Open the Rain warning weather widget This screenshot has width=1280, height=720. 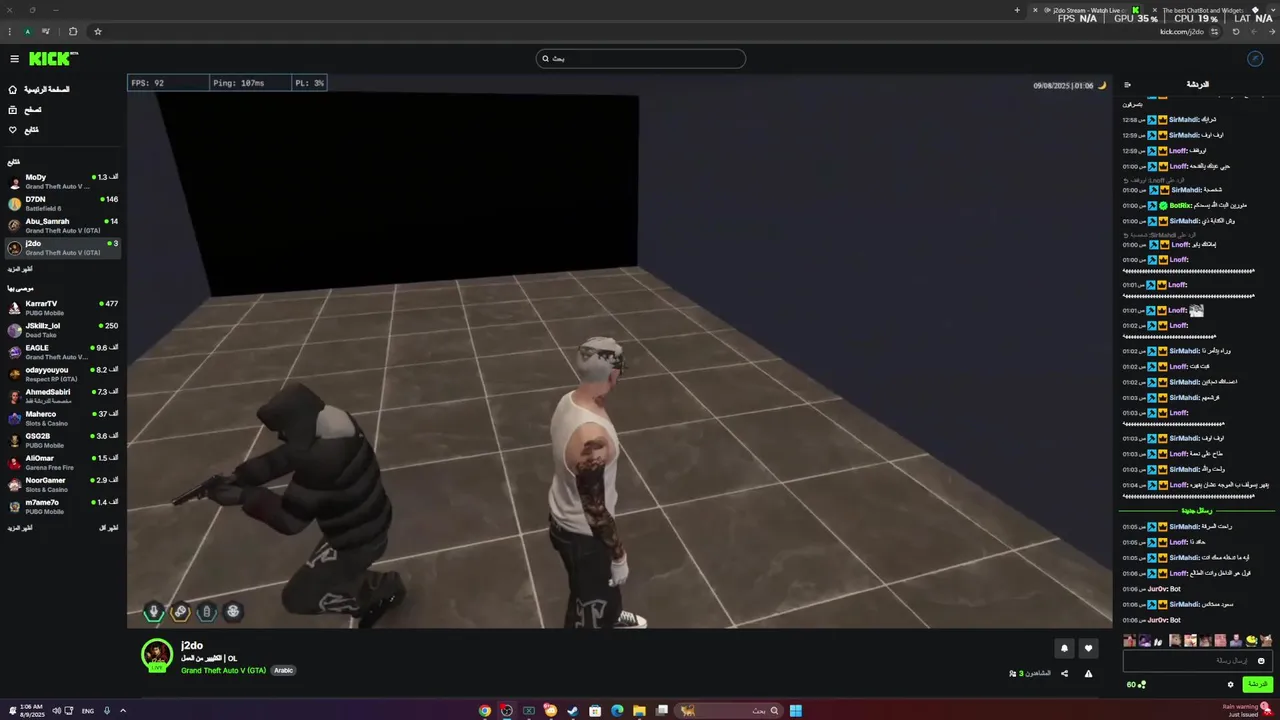1245,710
